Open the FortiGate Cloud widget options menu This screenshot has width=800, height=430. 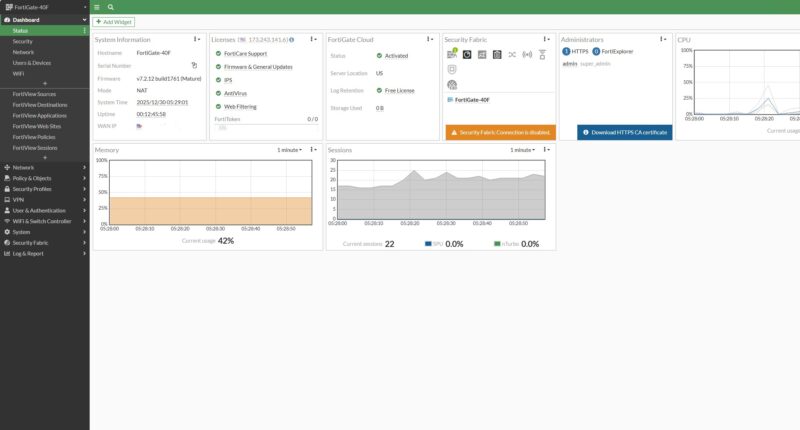430,39
